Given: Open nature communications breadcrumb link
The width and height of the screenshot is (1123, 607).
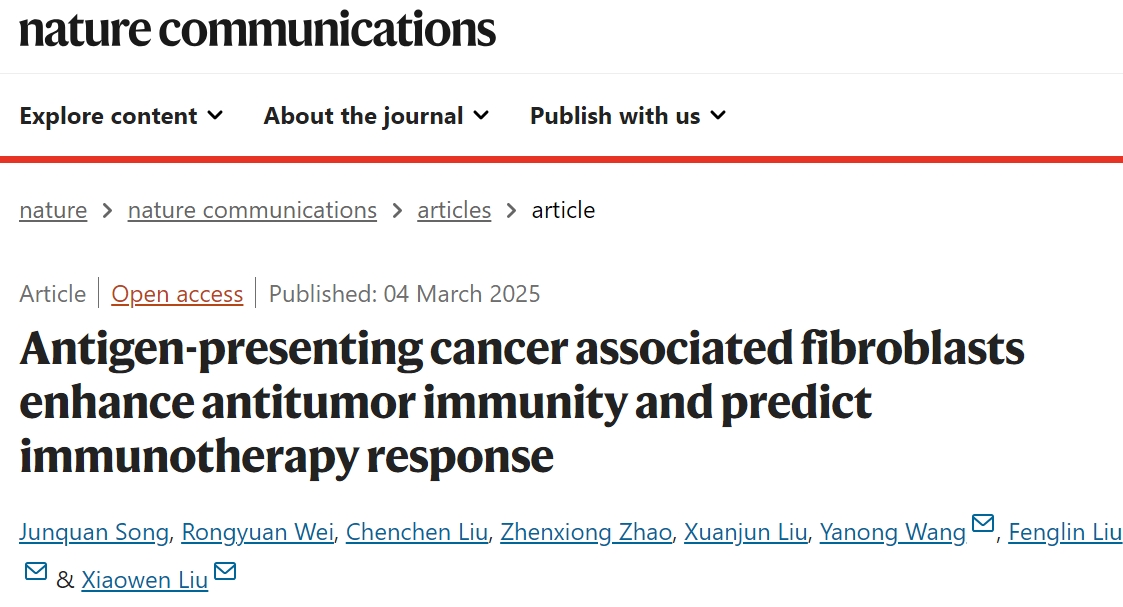Looking at the screenshot, I should point(252,210).
